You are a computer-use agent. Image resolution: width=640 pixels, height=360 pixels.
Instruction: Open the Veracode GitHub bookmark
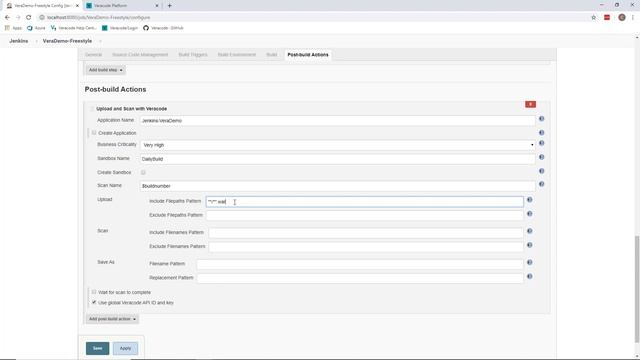163,28
